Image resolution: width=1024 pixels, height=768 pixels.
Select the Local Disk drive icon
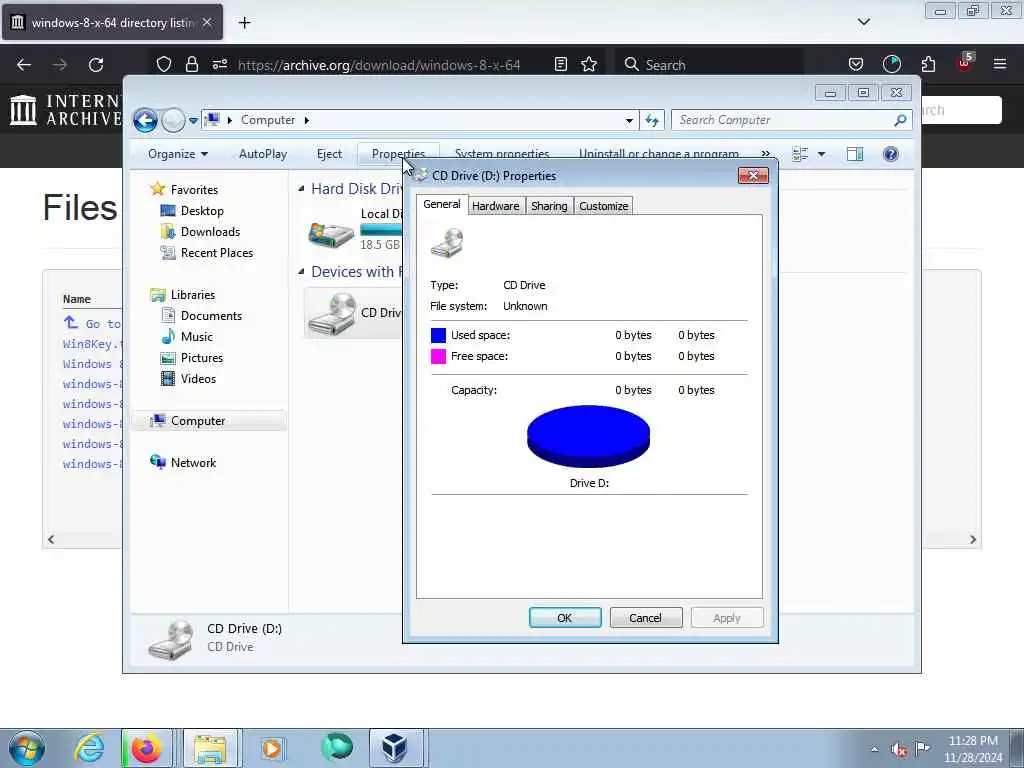coord(331,233)
